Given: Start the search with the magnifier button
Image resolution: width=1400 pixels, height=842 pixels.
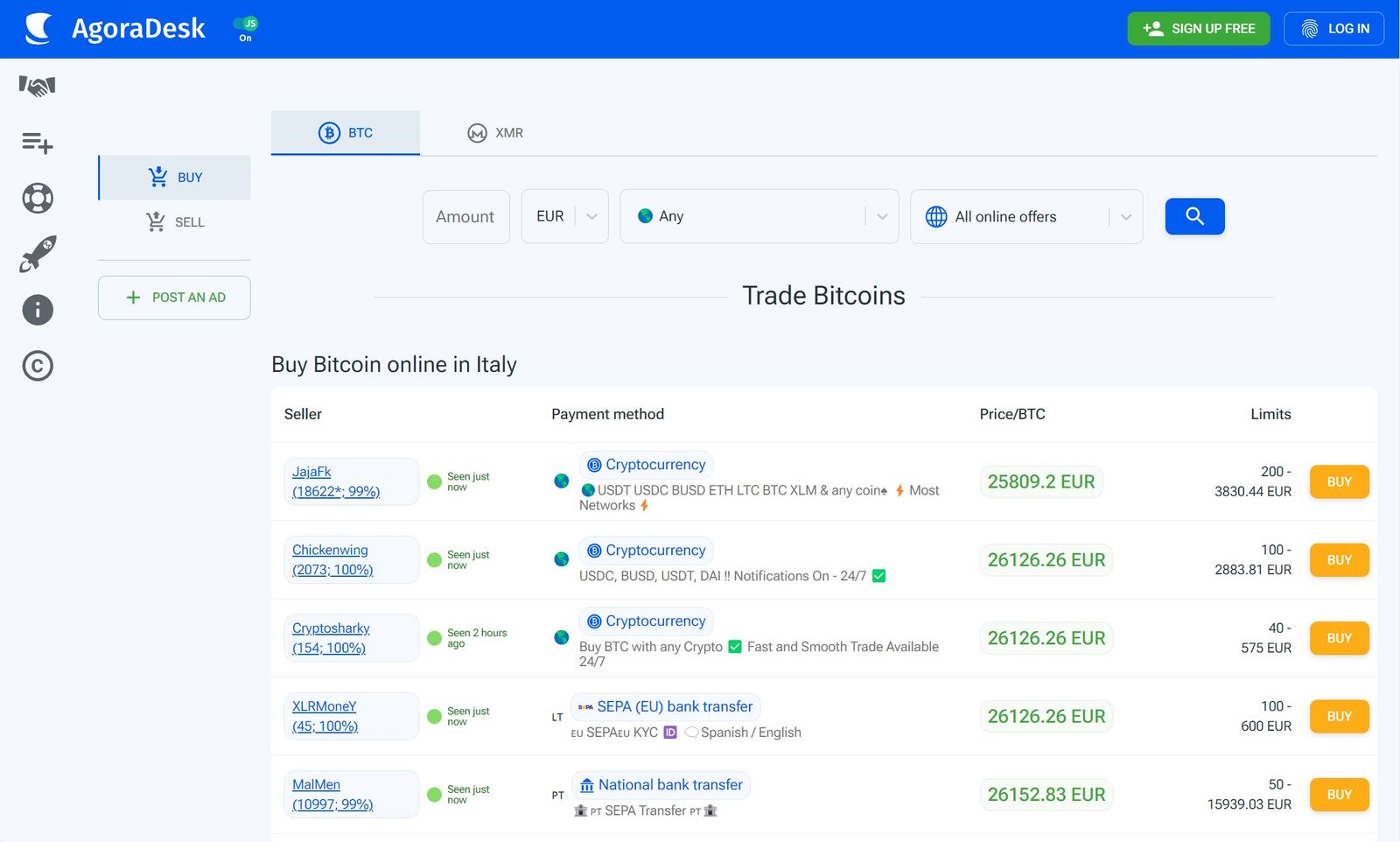Looking at the screenshot, I should tap(1194, 216).
